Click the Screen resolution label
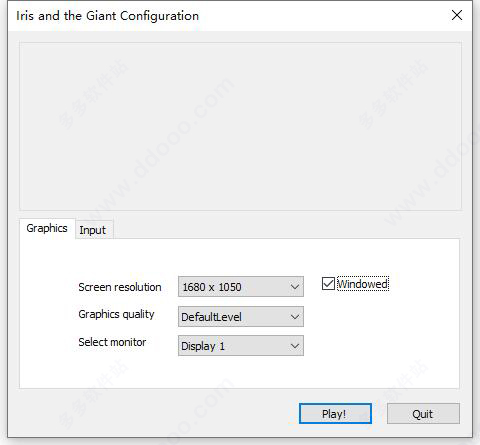The image size is (480, 445). tap(120, 287)
